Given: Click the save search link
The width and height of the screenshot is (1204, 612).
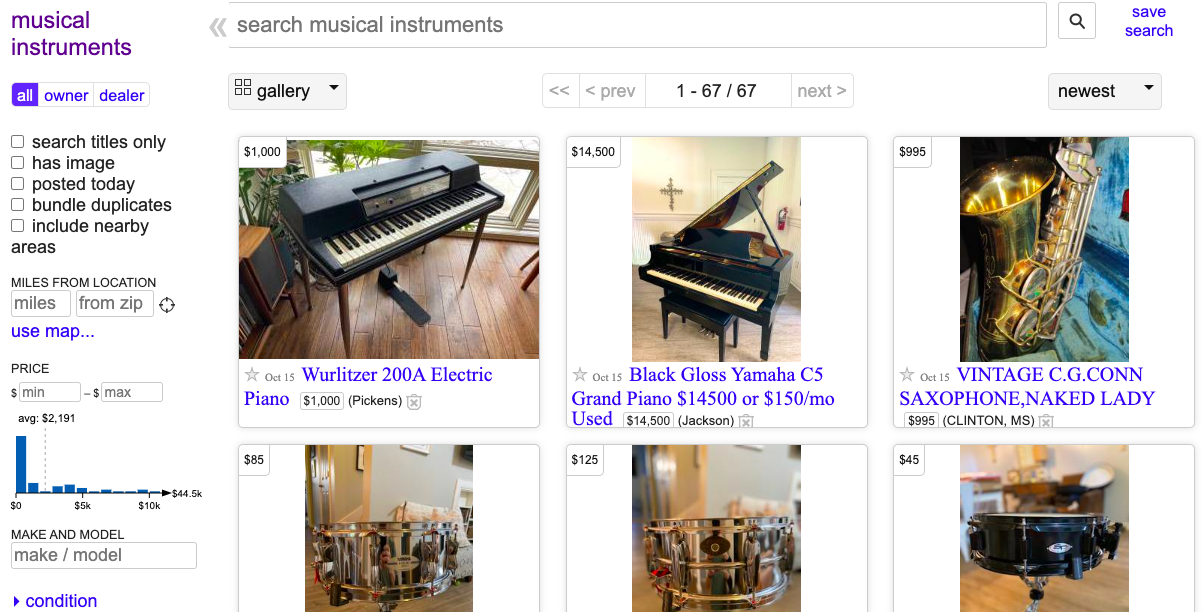Looking at the screenshot, I should (x=1148, y=21).
